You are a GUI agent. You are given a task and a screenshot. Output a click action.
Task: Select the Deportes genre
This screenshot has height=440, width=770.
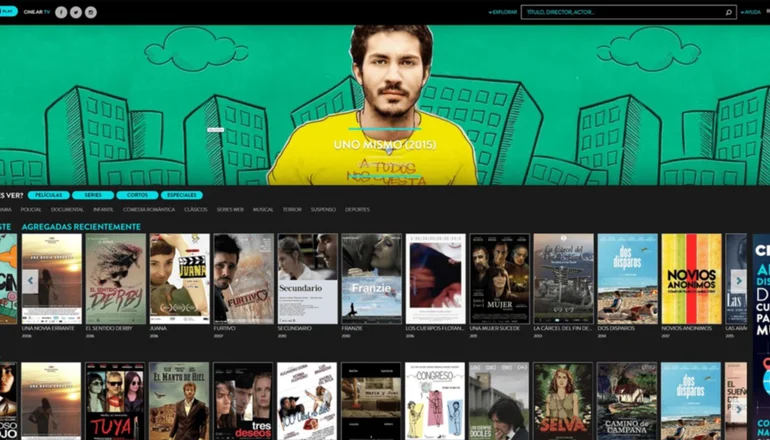(x=357, y=210)
